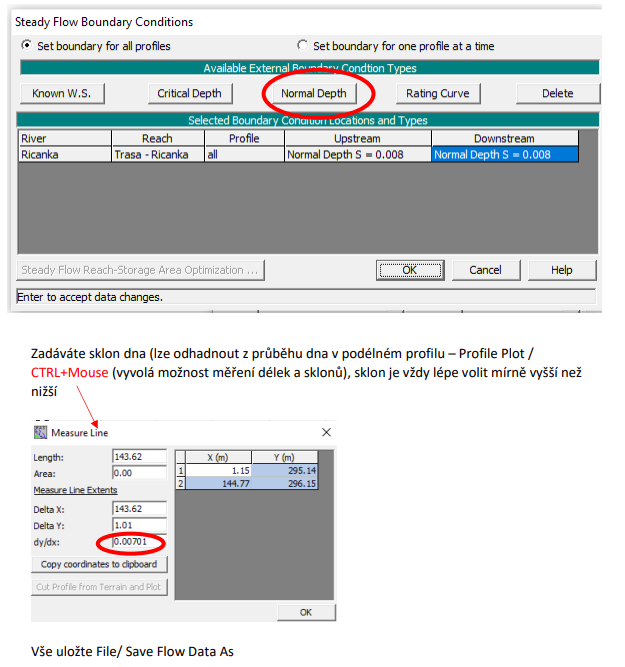Select the Downstream Normal Depth cell
The height and width of the screenshot is (667, 625).
coord(504,155)
